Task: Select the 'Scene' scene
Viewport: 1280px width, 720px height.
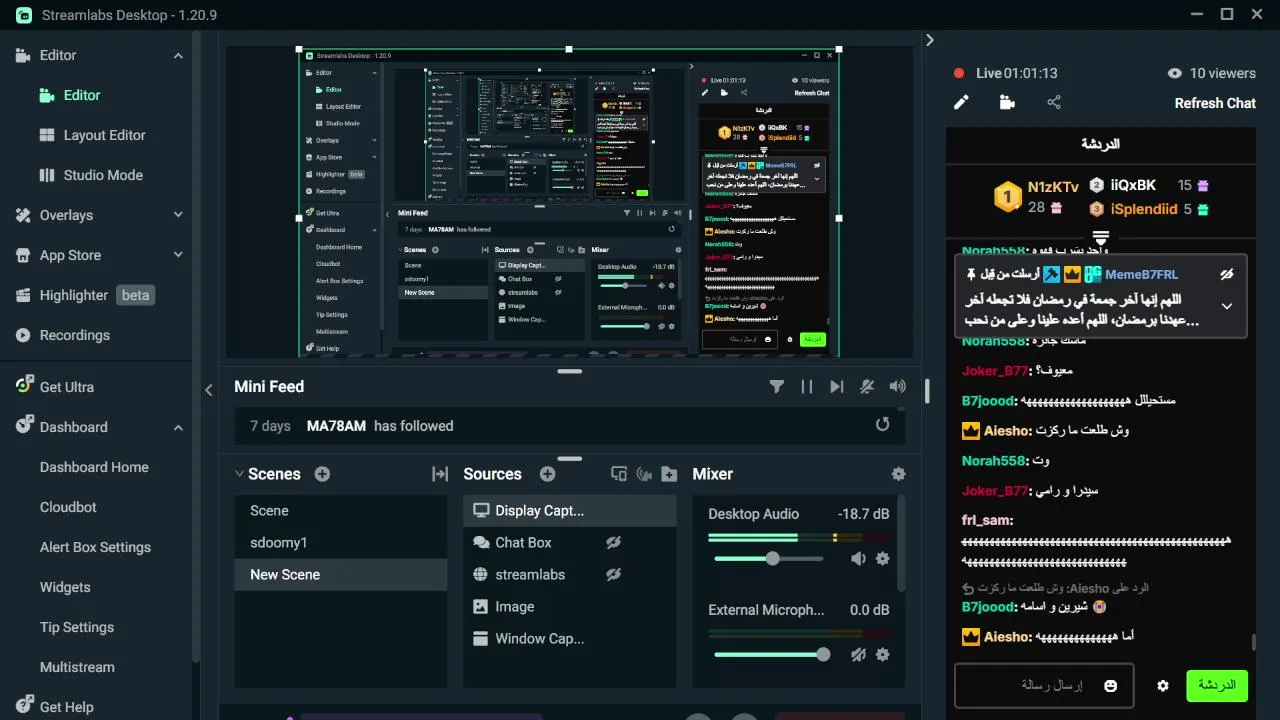Action: pyautogui.click(x=341, y=510)
